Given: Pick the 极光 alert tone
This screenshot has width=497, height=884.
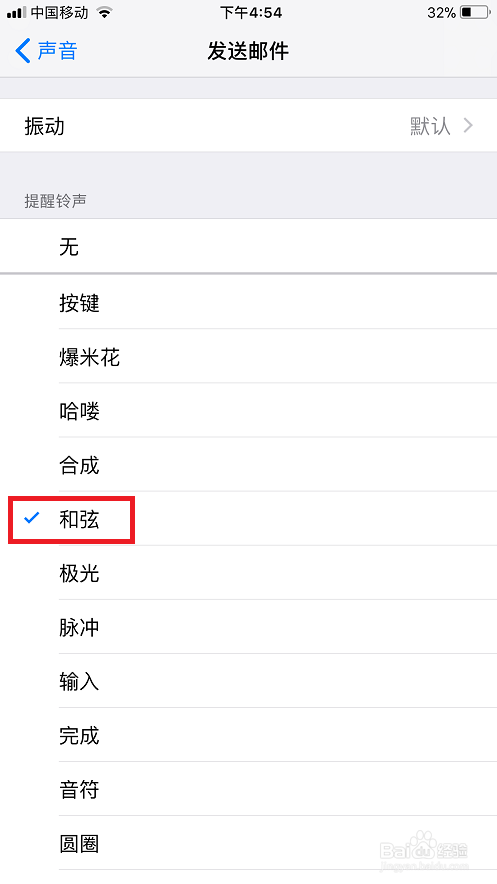Looking at the screenshot, I should pyautogui.click(x=248, y=573).
